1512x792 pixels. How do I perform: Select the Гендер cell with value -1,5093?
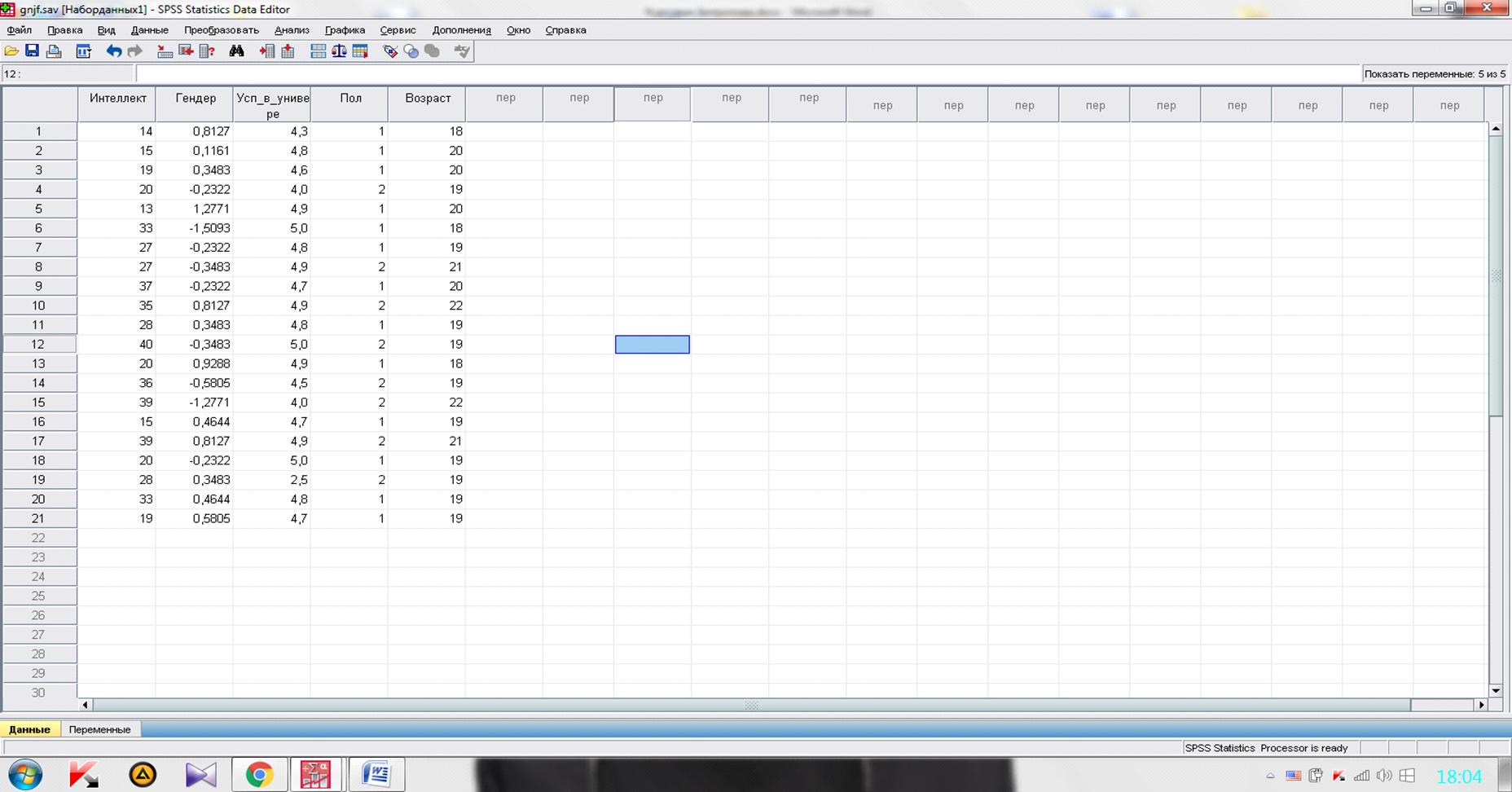(x=196, y=228)
